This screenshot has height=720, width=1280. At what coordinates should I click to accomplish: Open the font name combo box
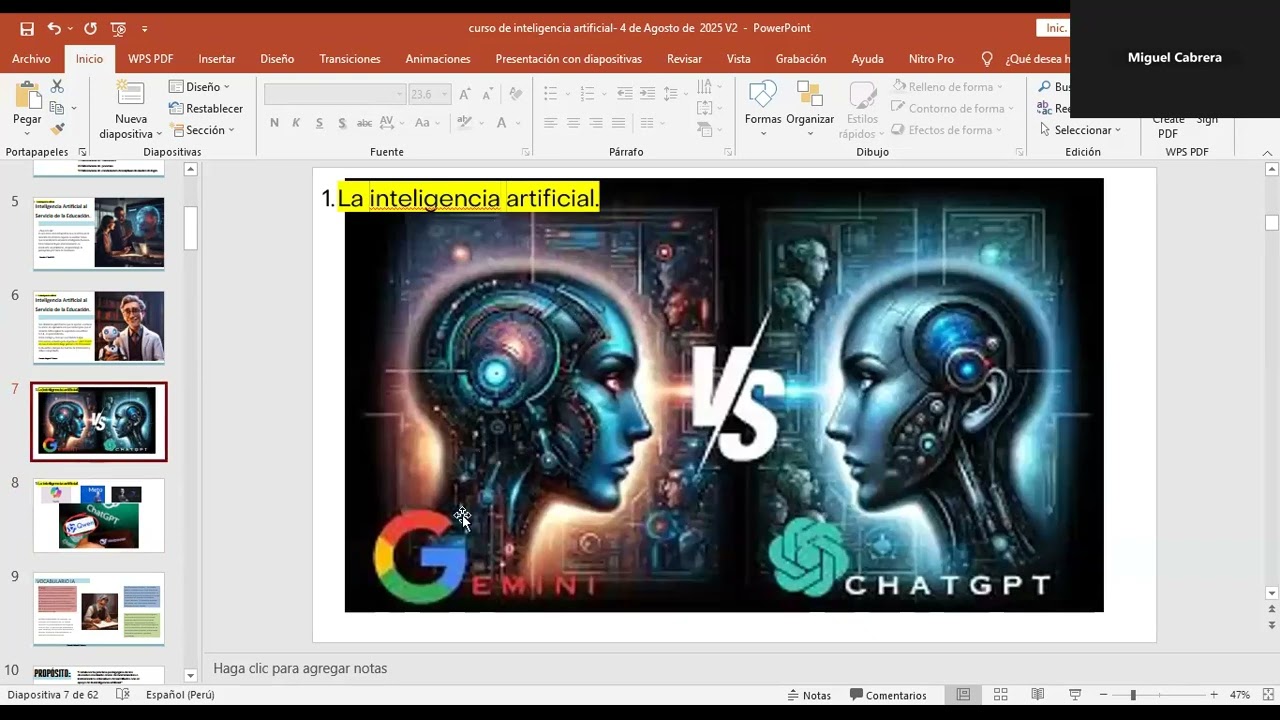[x=335, y=94]
